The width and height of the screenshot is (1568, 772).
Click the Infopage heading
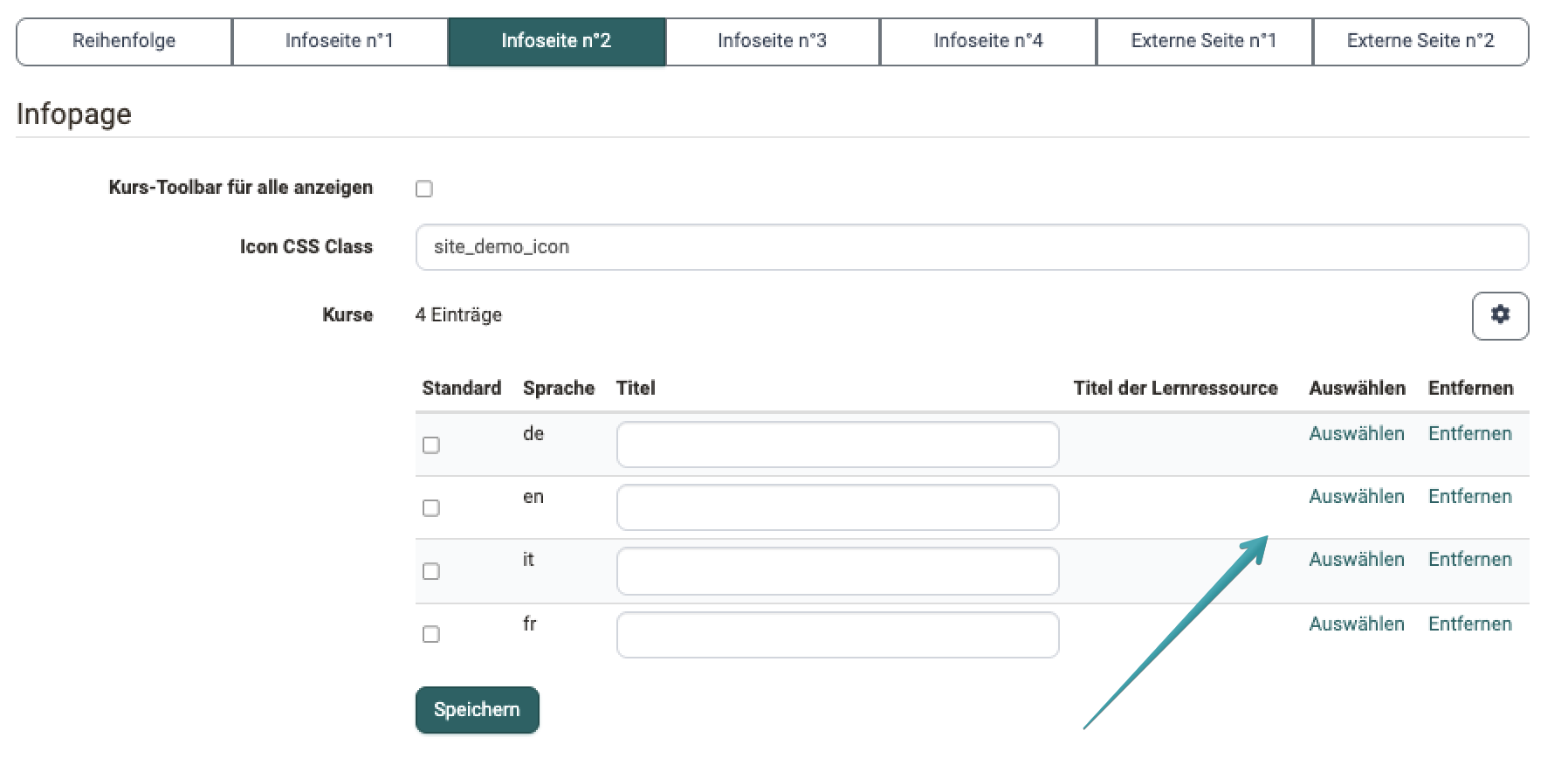click(74, 114)
